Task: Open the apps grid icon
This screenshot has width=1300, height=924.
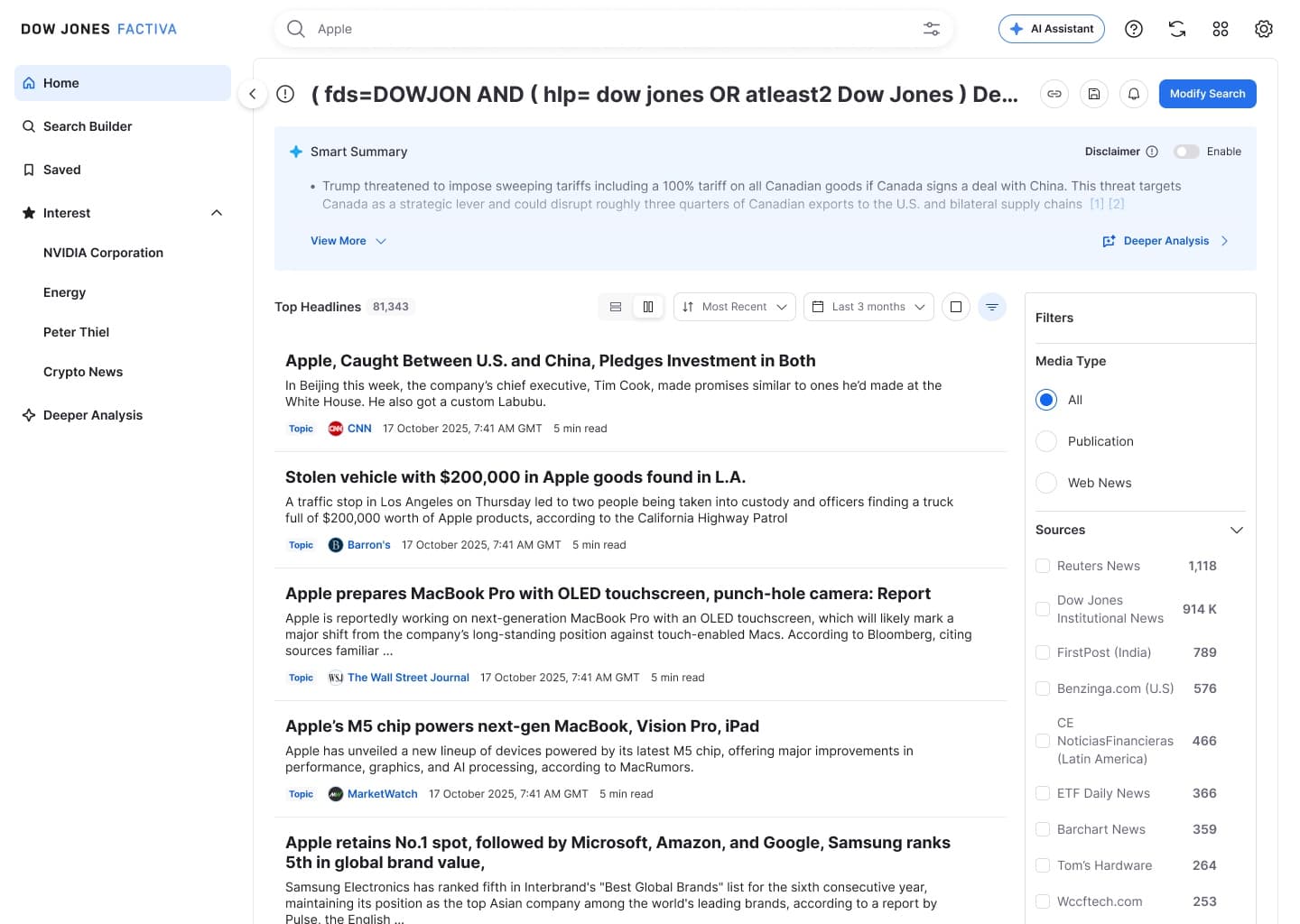Action: 1221,29
